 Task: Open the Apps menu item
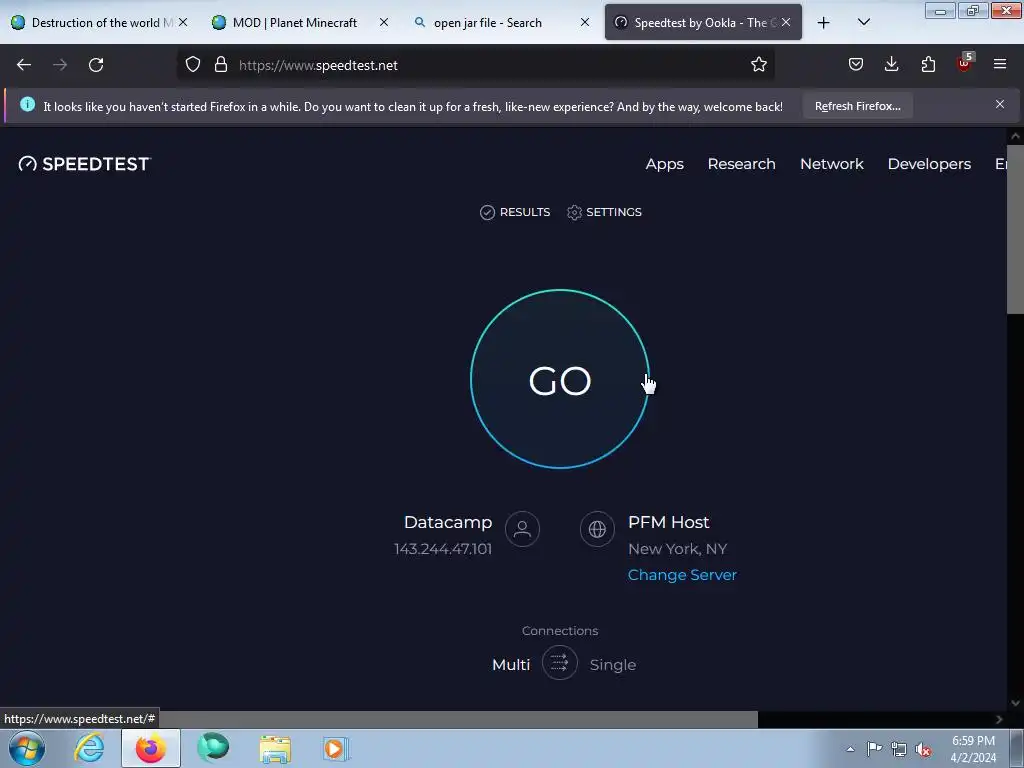664,164
